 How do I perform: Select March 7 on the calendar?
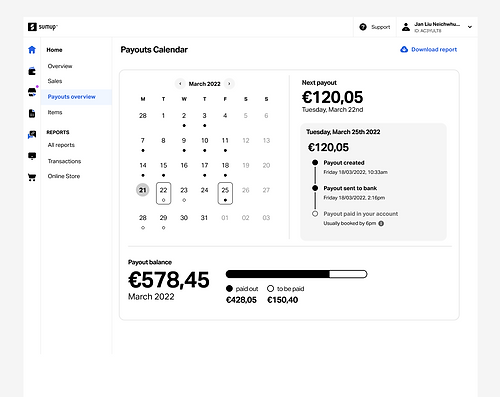143,141
